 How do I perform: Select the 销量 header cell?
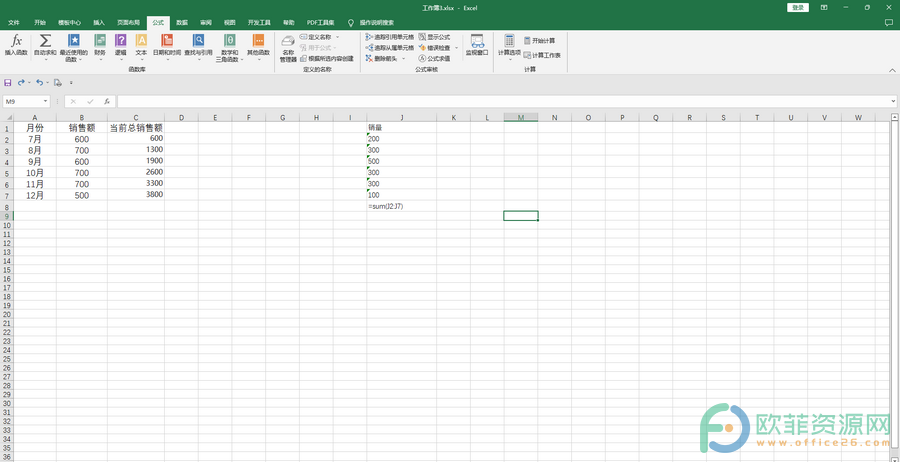tap(402, 127)
